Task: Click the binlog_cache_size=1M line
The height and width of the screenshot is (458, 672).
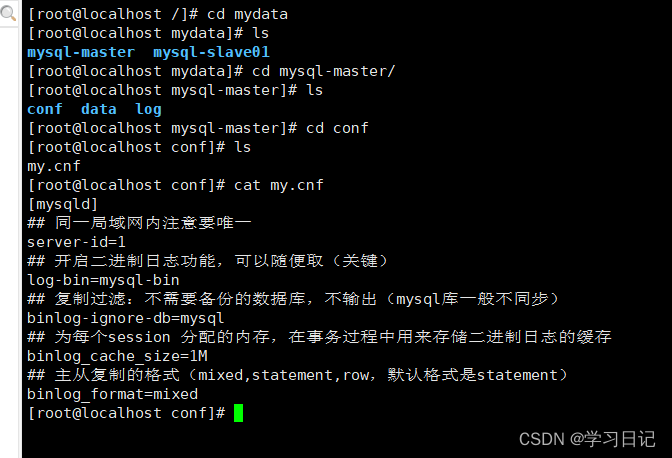Action: [x=117, y=356]
